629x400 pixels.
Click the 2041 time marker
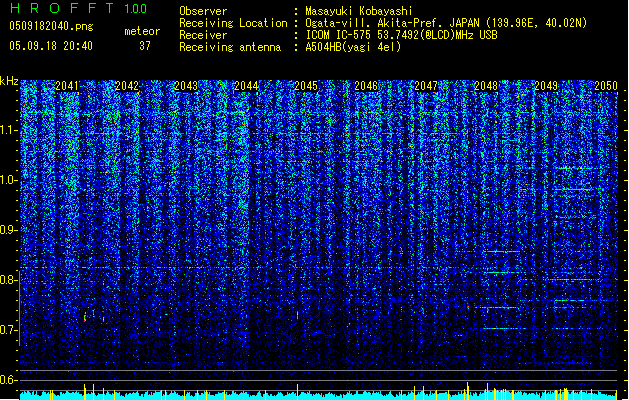pos(67,86)
